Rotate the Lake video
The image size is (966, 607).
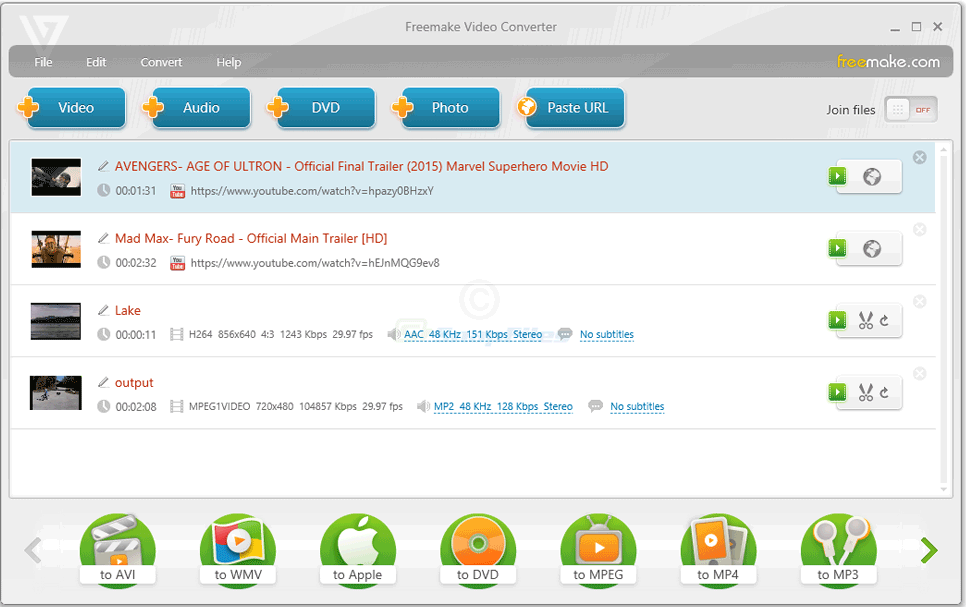884,320
